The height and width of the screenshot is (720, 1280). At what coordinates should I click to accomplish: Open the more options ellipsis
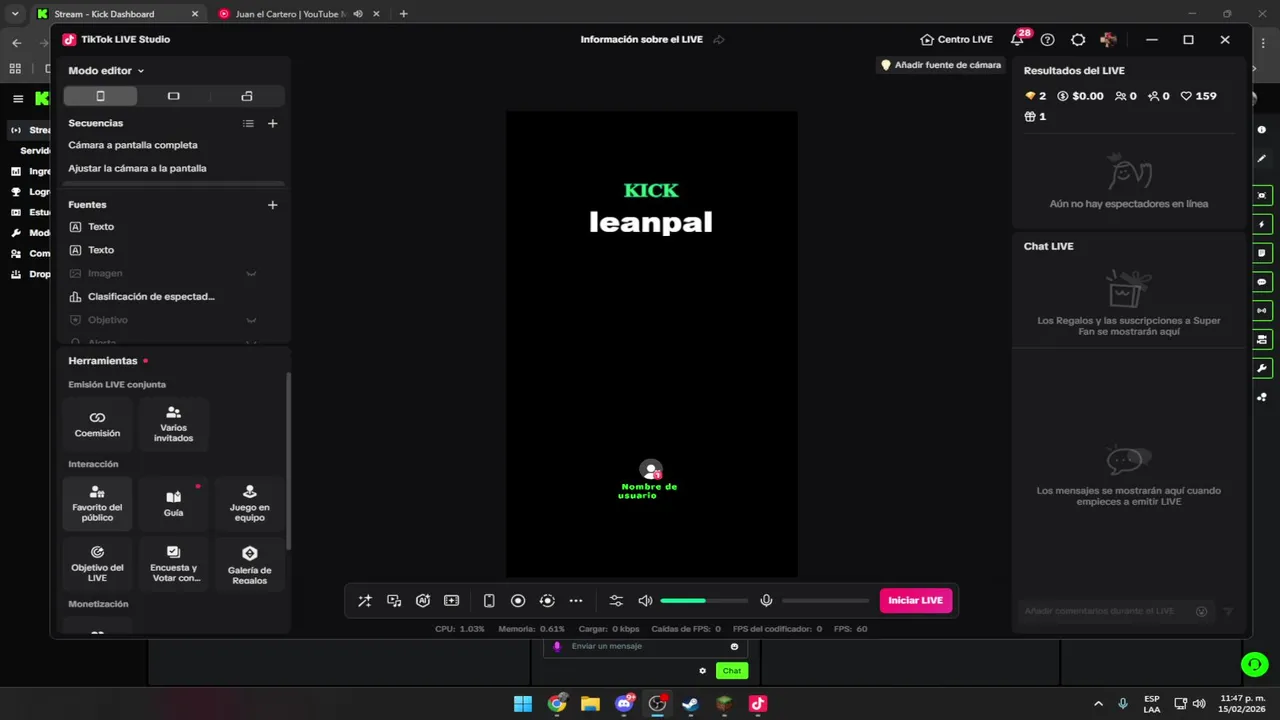[576, 601]
